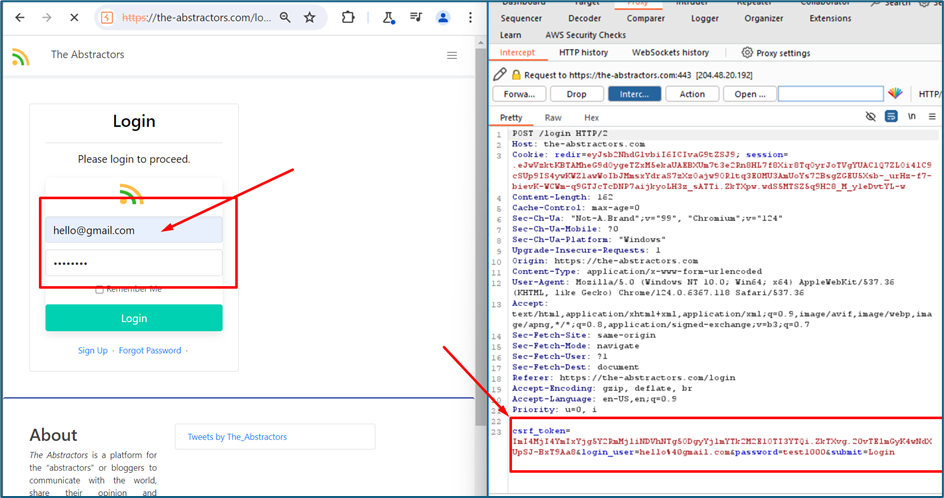Open the Burp Sequencer tab
Screen dimensions: 944x498
(x=521, y=19)
